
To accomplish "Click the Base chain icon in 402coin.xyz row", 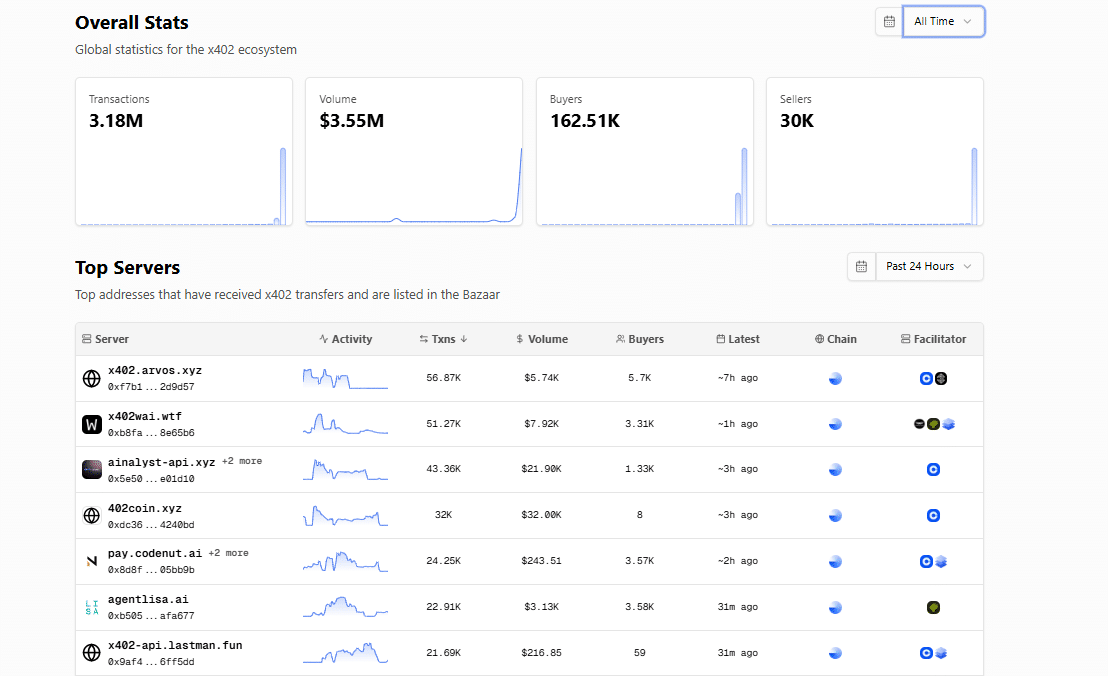I will tap(835, 516).
